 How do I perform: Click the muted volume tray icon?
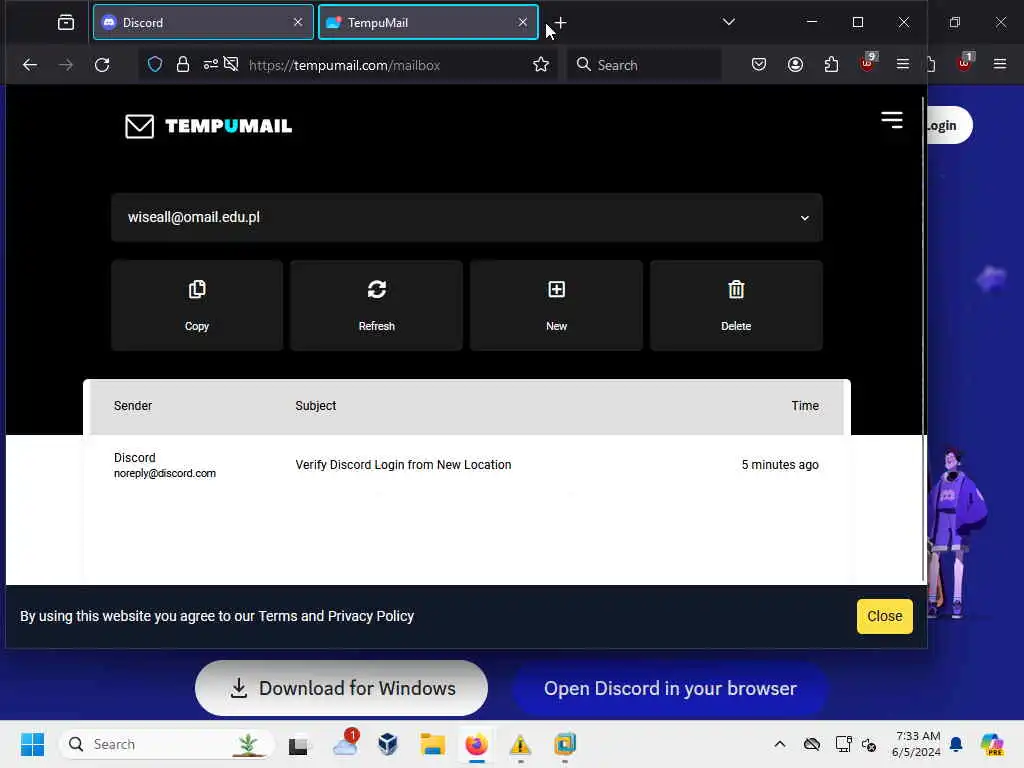coord(869,744)
